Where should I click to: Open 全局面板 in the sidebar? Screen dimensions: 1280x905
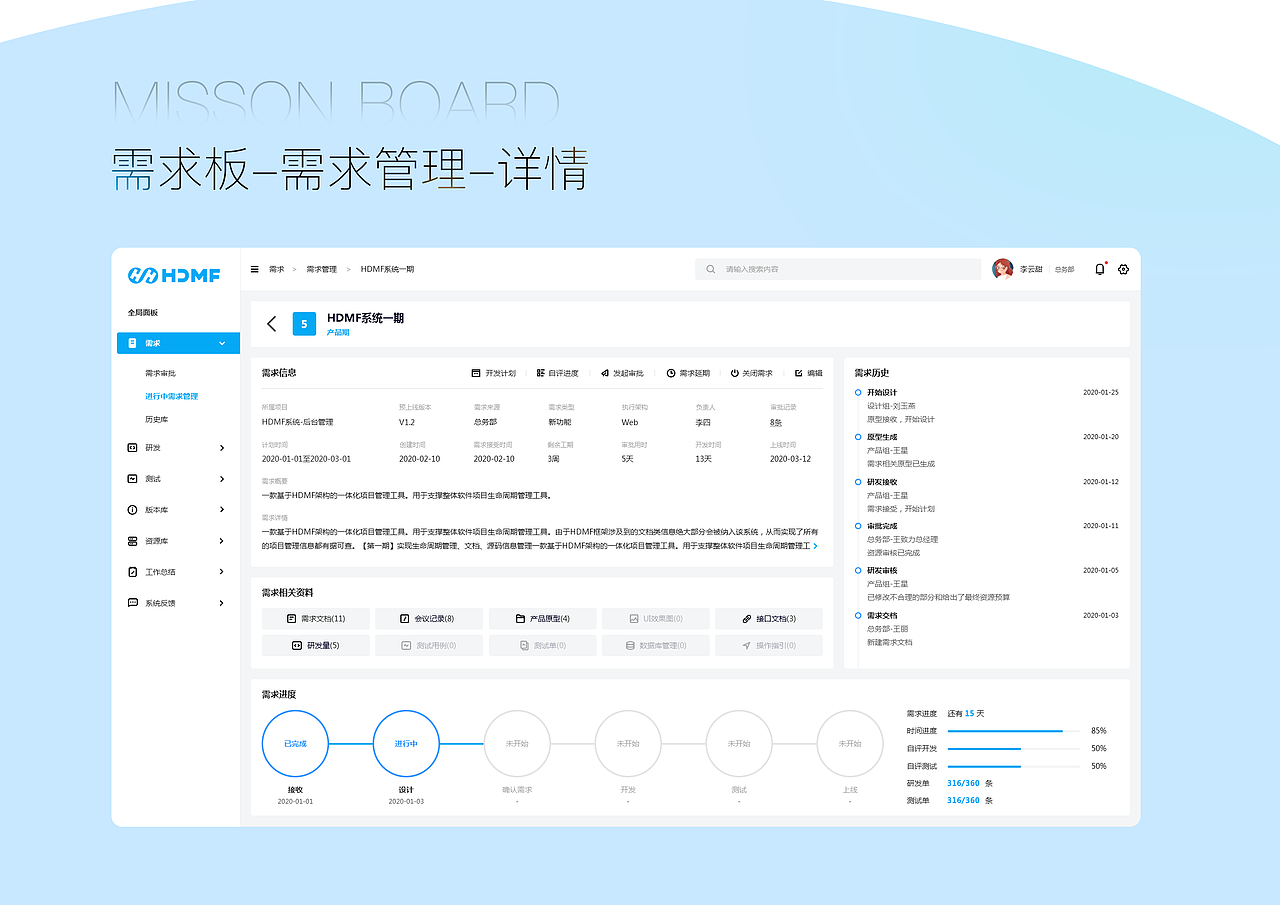click(x=143, y=313)
